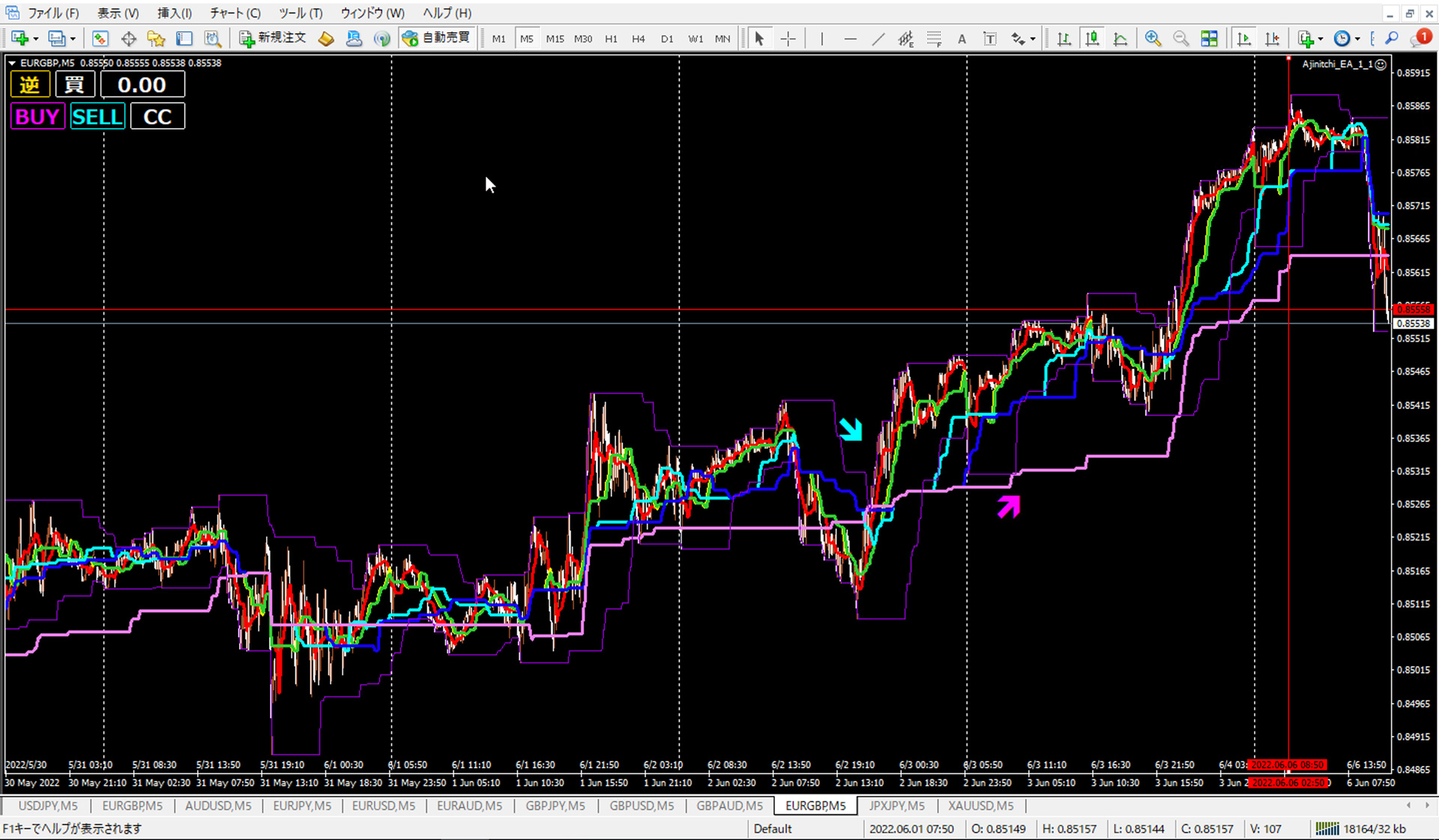The height and width of the screenshot is (840, 1439).
Task: Select the crosshair cursor tool
Action: 788,39
